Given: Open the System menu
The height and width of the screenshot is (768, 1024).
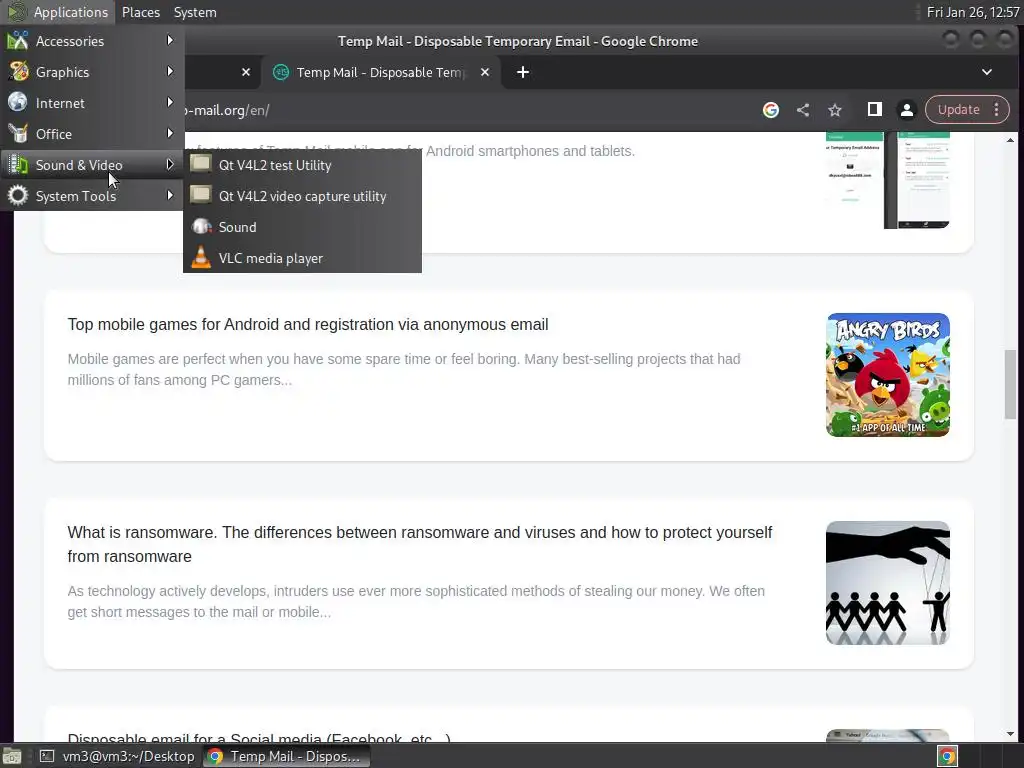Looking at the screenshot, I should click(x=195, y=12).
